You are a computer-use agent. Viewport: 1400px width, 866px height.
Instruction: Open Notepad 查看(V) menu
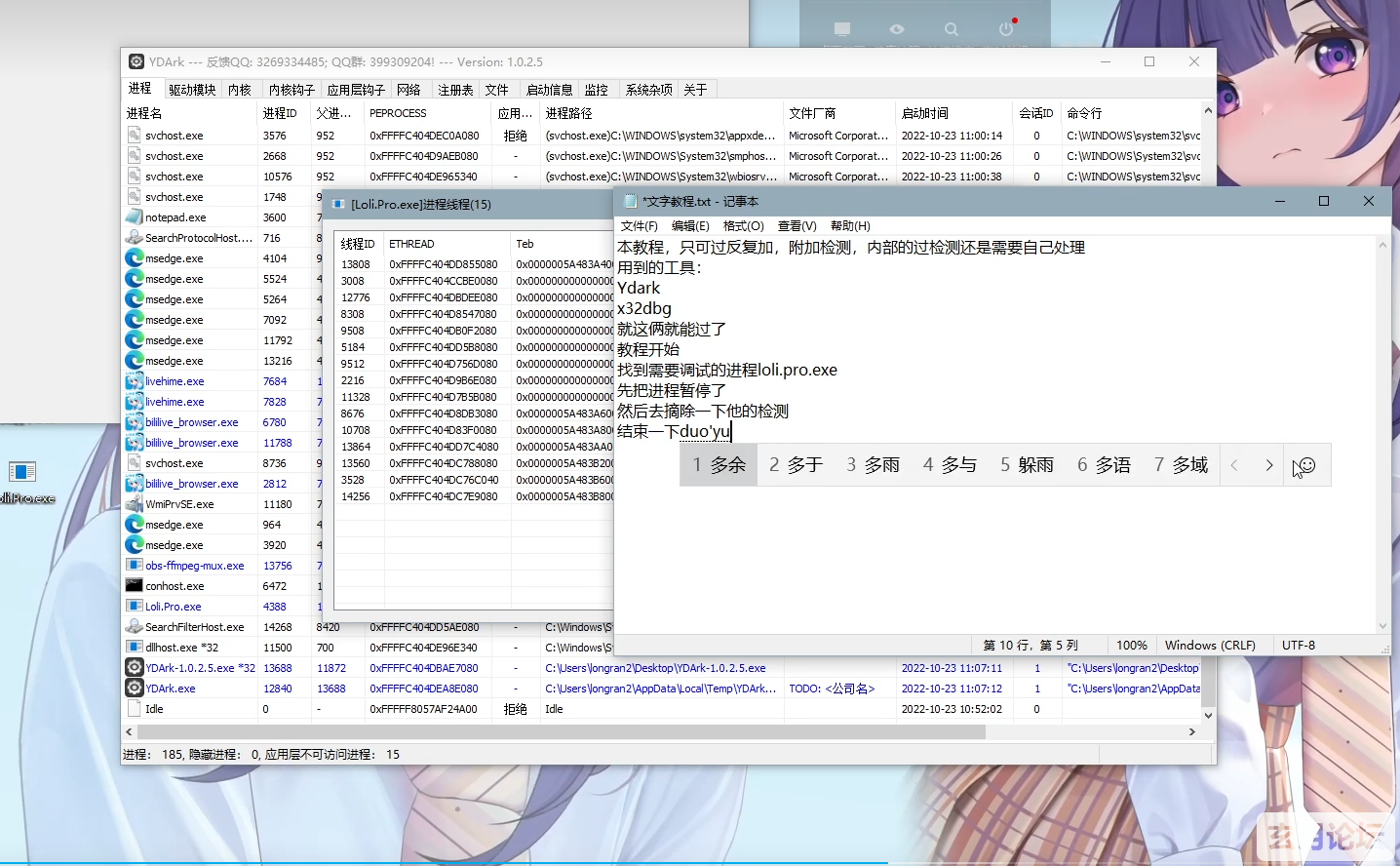click(x=797, y=226)
